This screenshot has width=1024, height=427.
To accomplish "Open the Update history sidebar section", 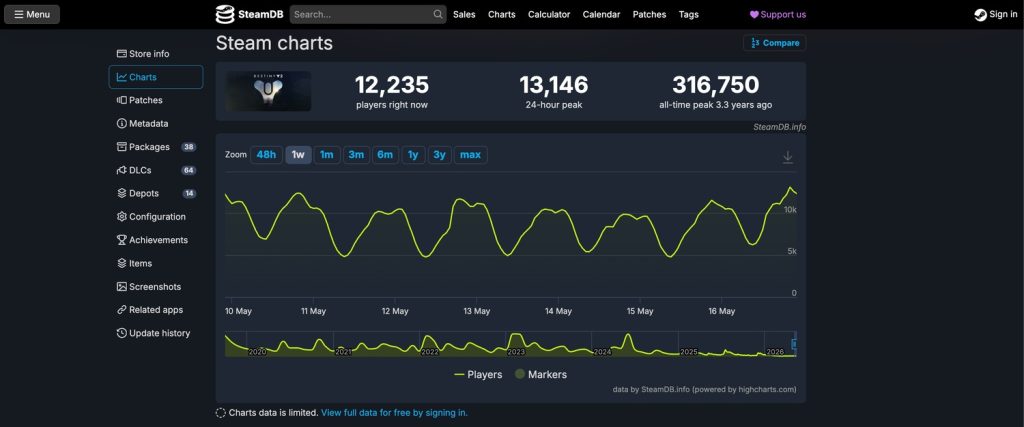I will (x=155, y=333).
